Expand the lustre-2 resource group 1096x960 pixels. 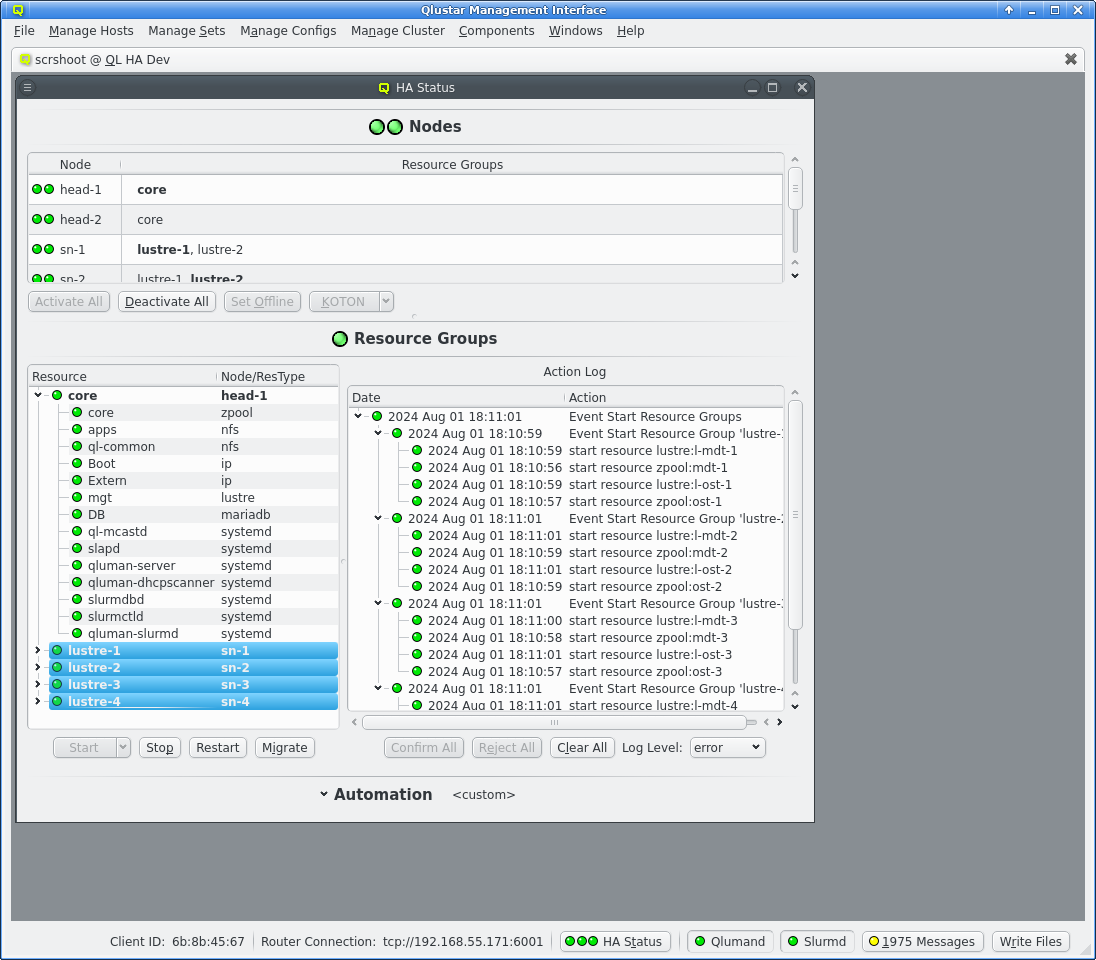pyautogui.click(x=38, y=667)
